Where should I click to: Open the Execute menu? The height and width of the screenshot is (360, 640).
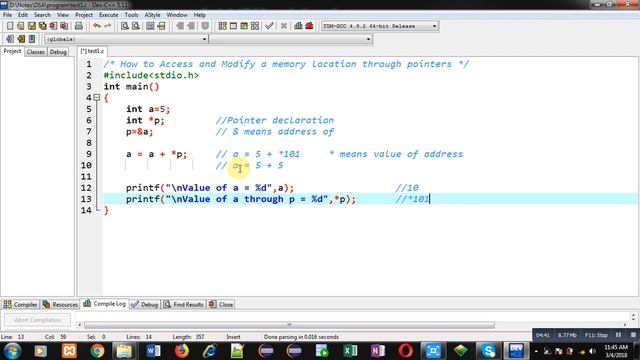(x=109, y=15)
